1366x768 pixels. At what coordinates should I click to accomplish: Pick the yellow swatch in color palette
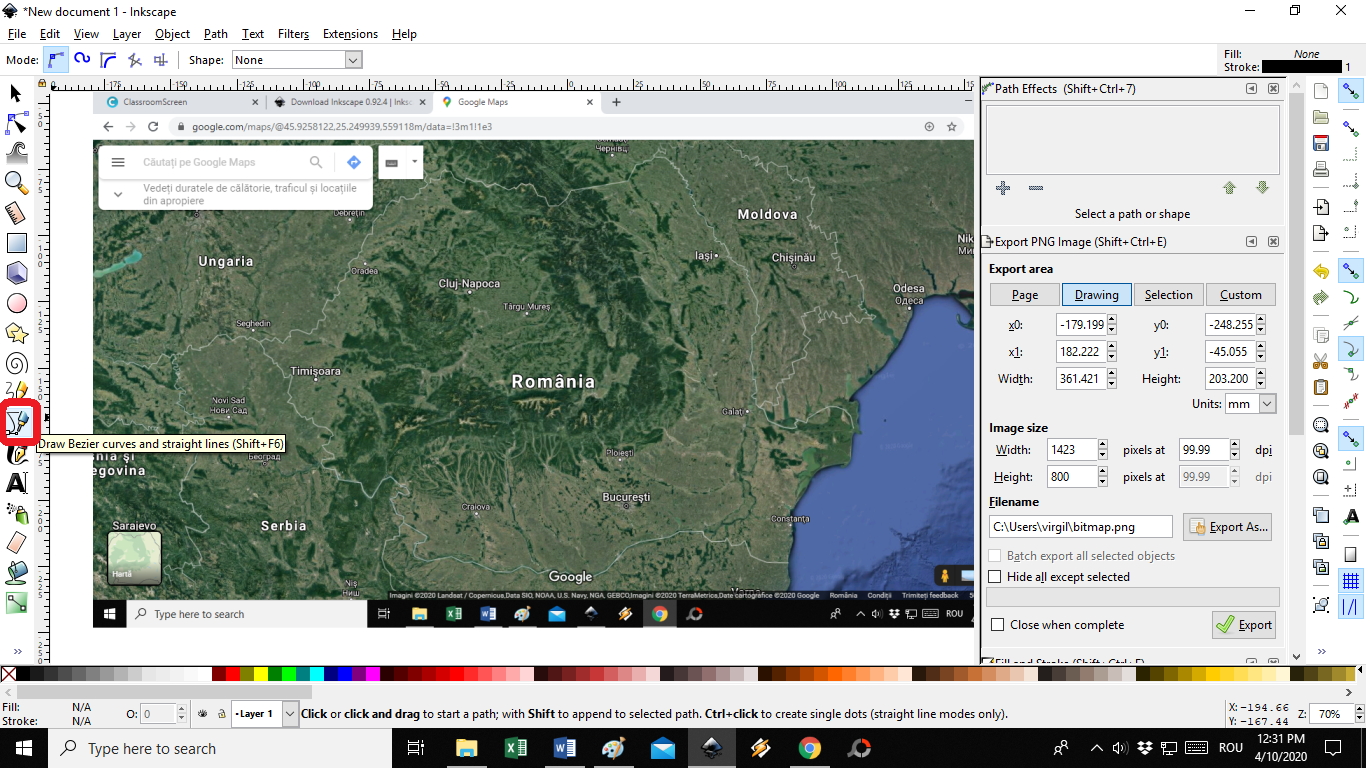(262, 674)
